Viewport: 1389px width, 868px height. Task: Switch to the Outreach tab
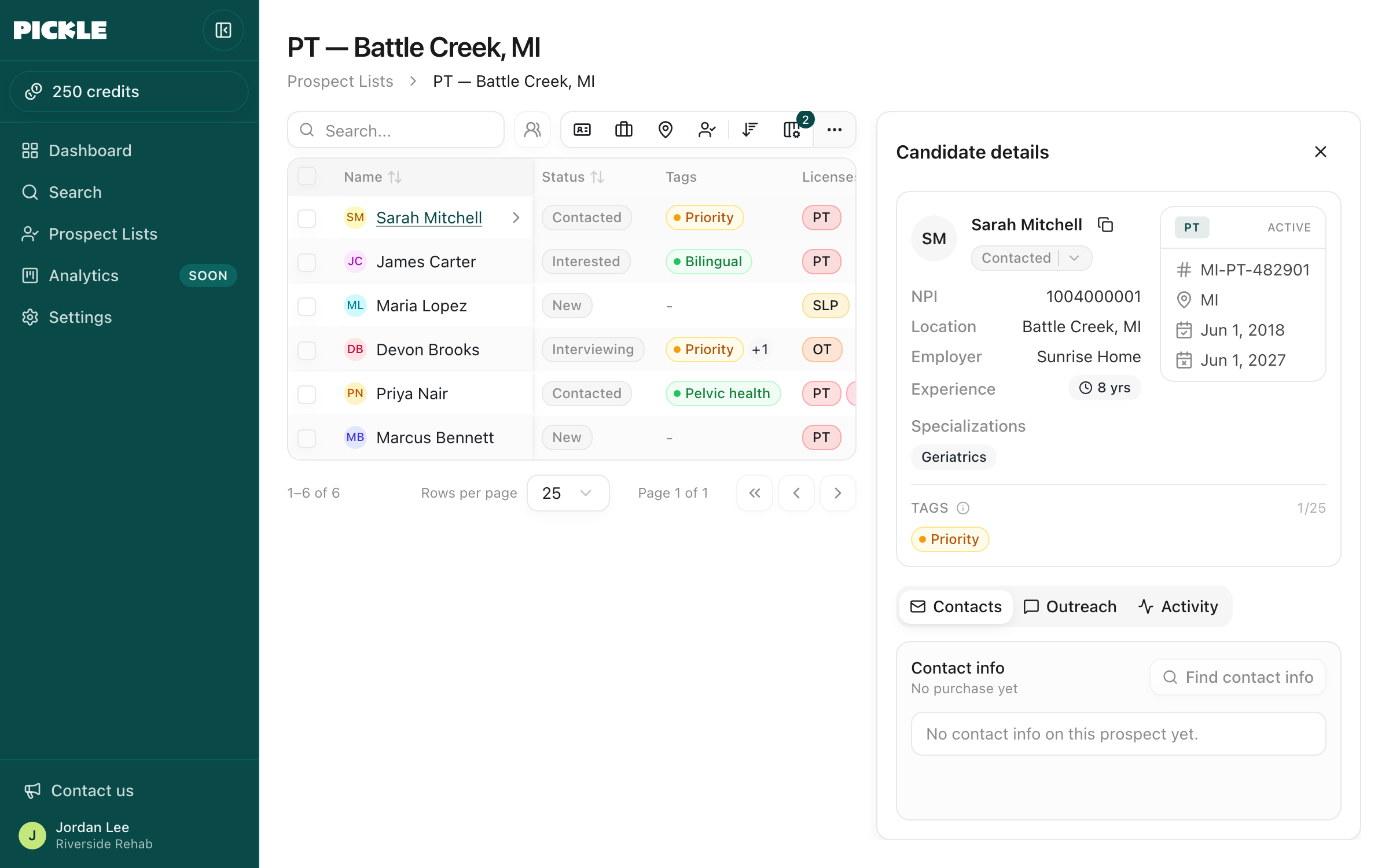1070,606
